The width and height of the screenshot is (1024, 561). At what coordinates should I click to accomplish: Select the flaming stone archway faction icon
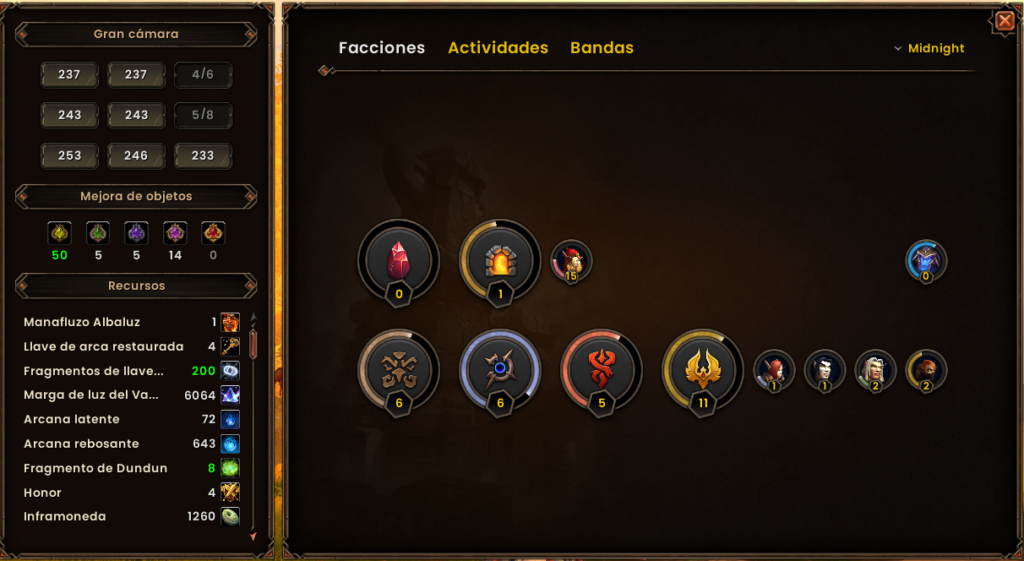click(x=500, y=261)
